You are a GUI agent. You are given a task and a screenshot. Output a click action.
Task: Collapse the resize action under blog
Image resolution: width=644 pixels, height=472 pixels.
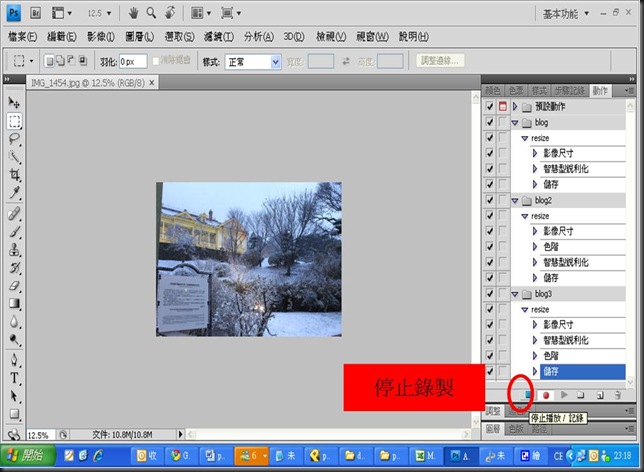click(x=524, y=138)
